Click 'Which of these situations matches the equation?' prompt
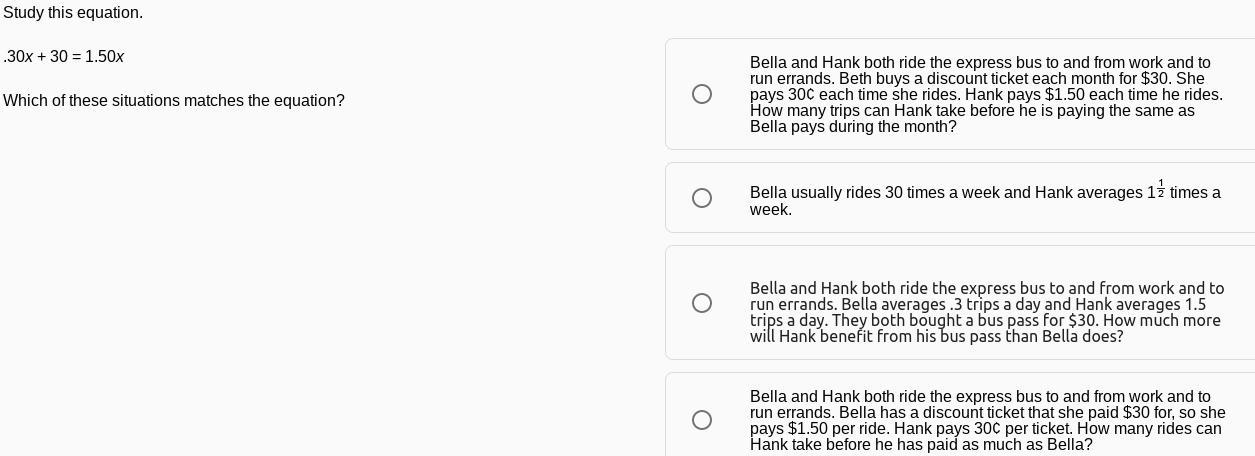The height and width of the screenshot is (456, 1255). [x=174, y=101]
